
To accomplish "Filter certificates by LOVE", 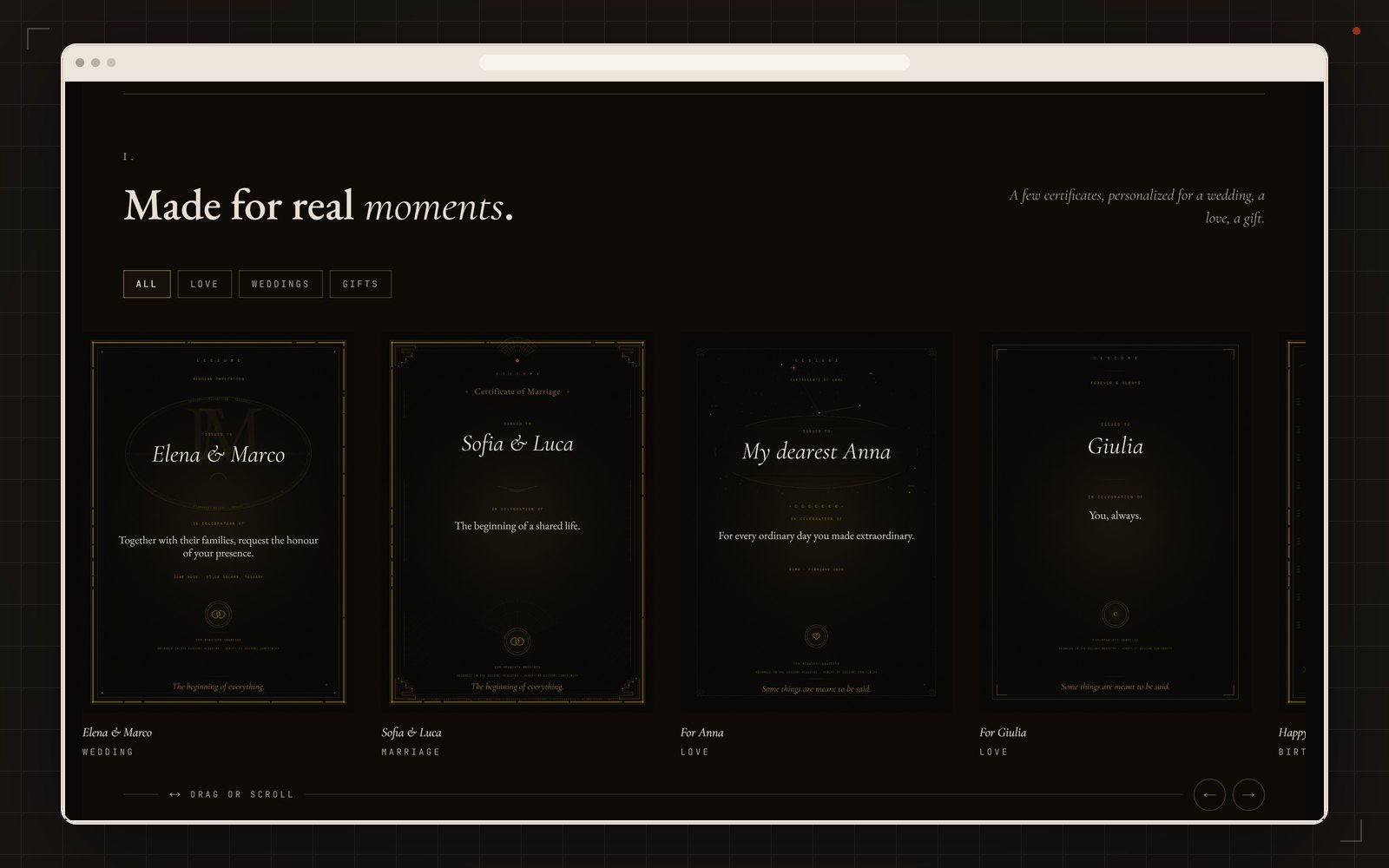I will (205, 284).
